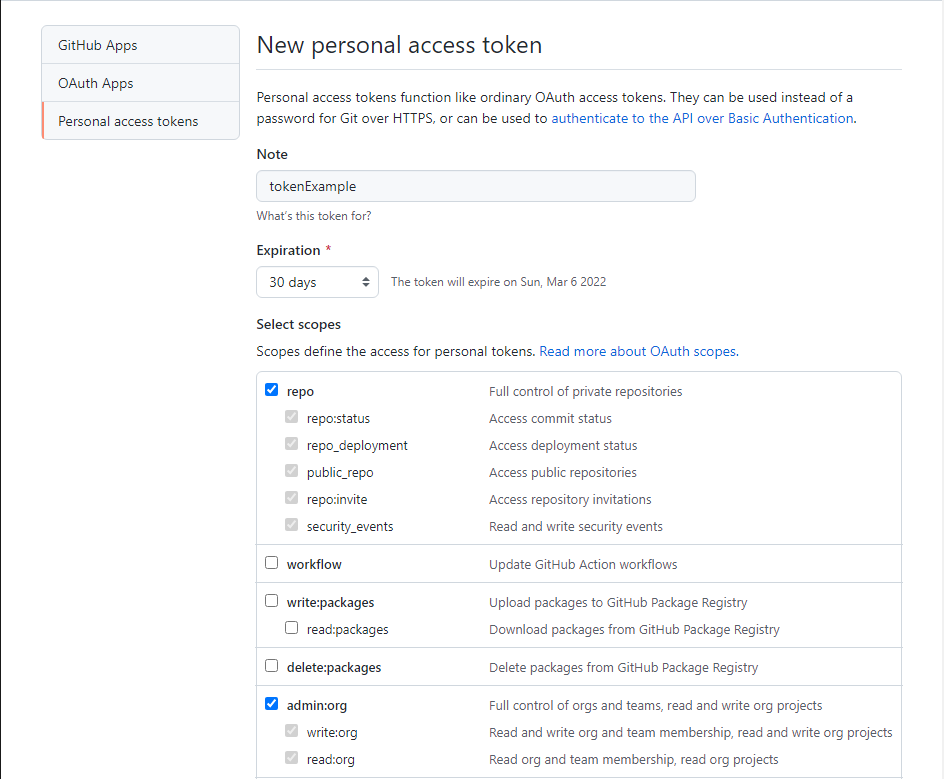This screenshot has height=779, width=944.
Task: Open OAuth Apps in the sidebar
Action: tap(140, 83)
